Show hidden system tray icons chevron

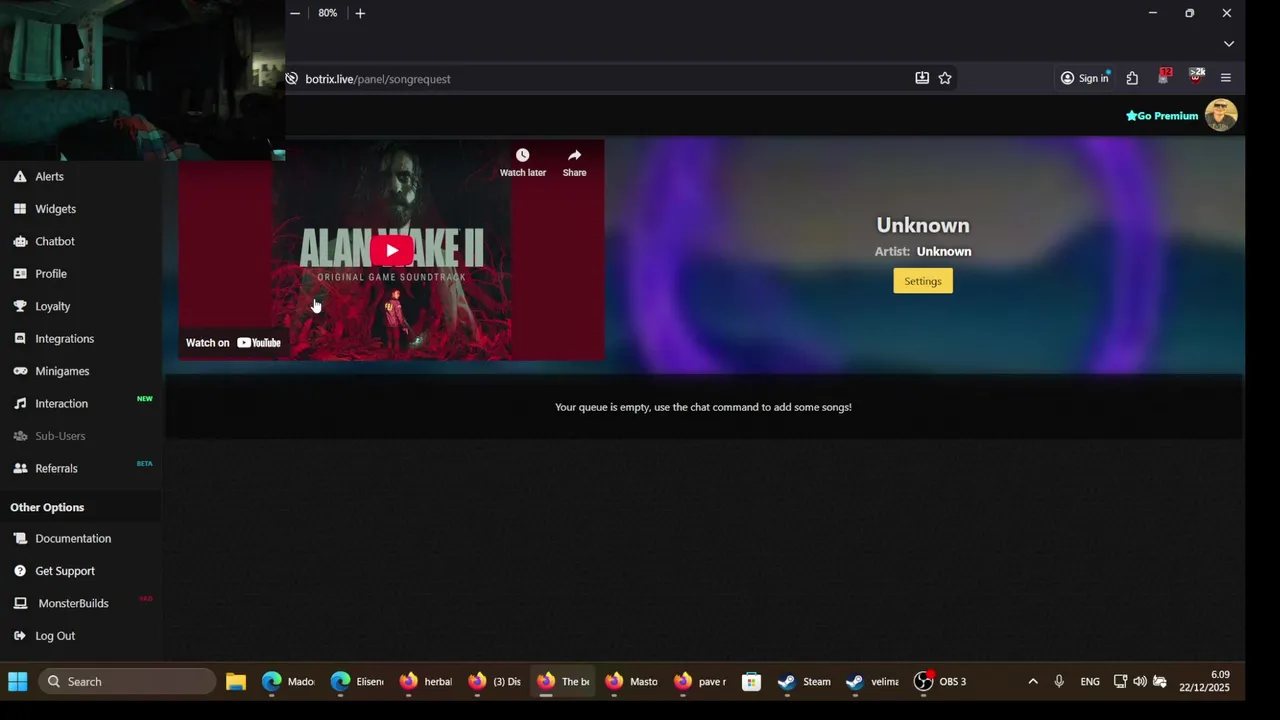(x=1033, y=682)
